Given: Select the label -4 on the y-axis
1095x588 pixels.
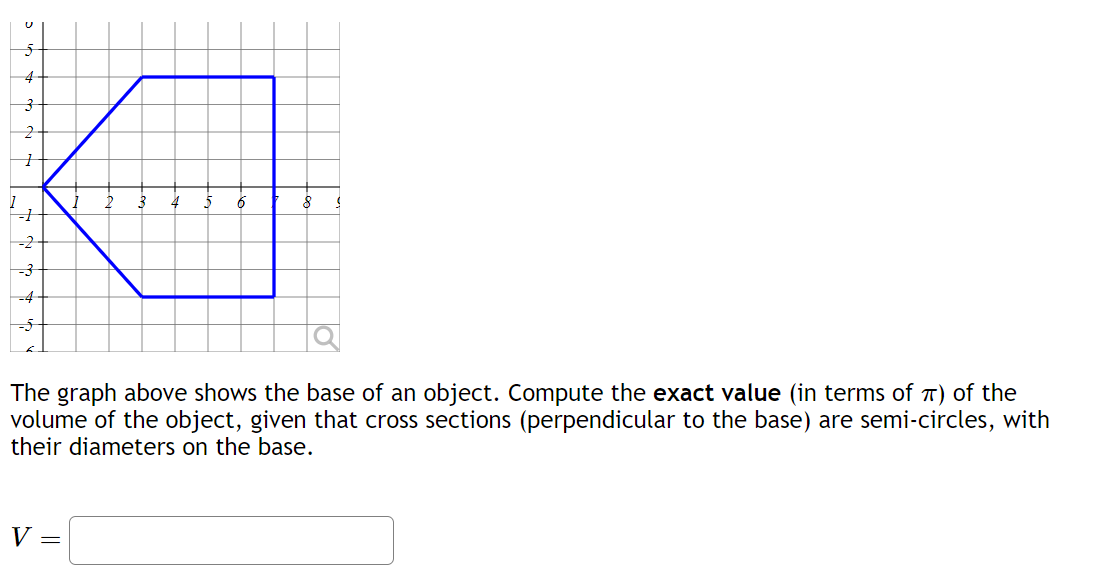Looking at the screenshot, I should pyautogui.click(x=28, y=295).
